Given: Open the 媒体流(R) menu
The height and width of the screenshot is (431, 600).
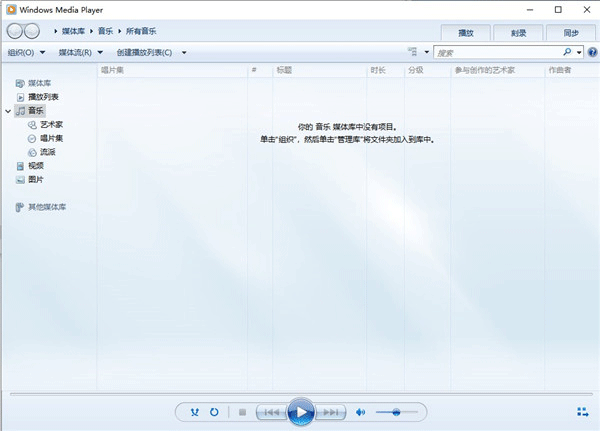Looking at the screenshot, I should tap(80, 52).
